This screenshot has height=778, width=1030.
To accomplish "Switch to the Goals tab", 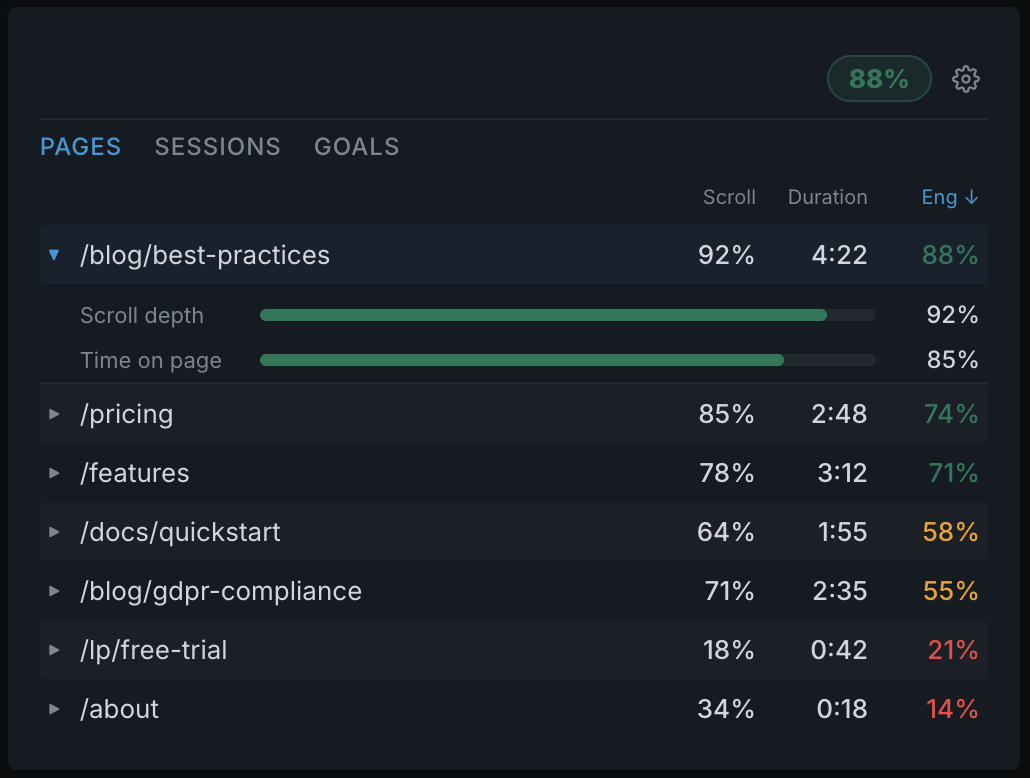I will click(356, 147).
